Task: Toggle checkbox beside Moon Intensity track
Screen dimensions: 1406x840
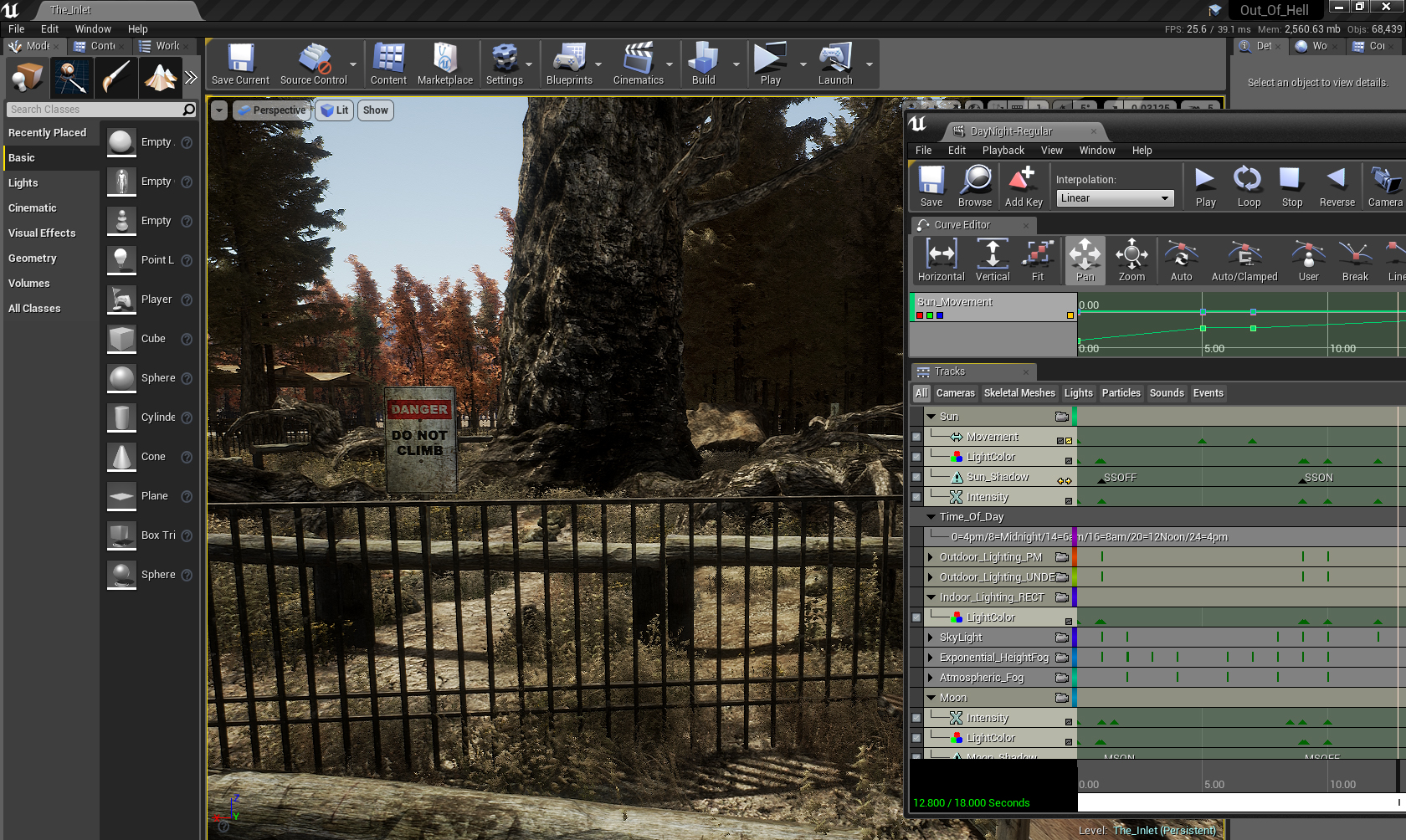Action: point(916,718)
